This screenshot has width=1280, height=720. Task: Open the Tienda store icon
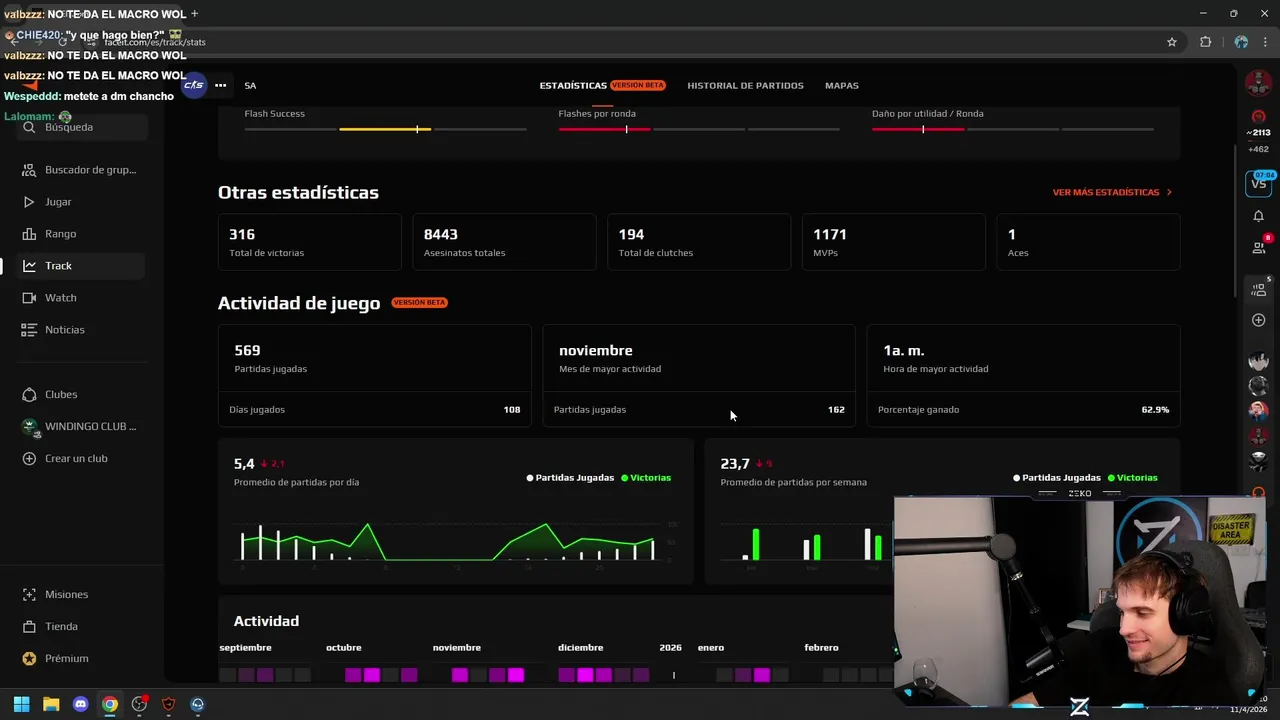[29, 626]
